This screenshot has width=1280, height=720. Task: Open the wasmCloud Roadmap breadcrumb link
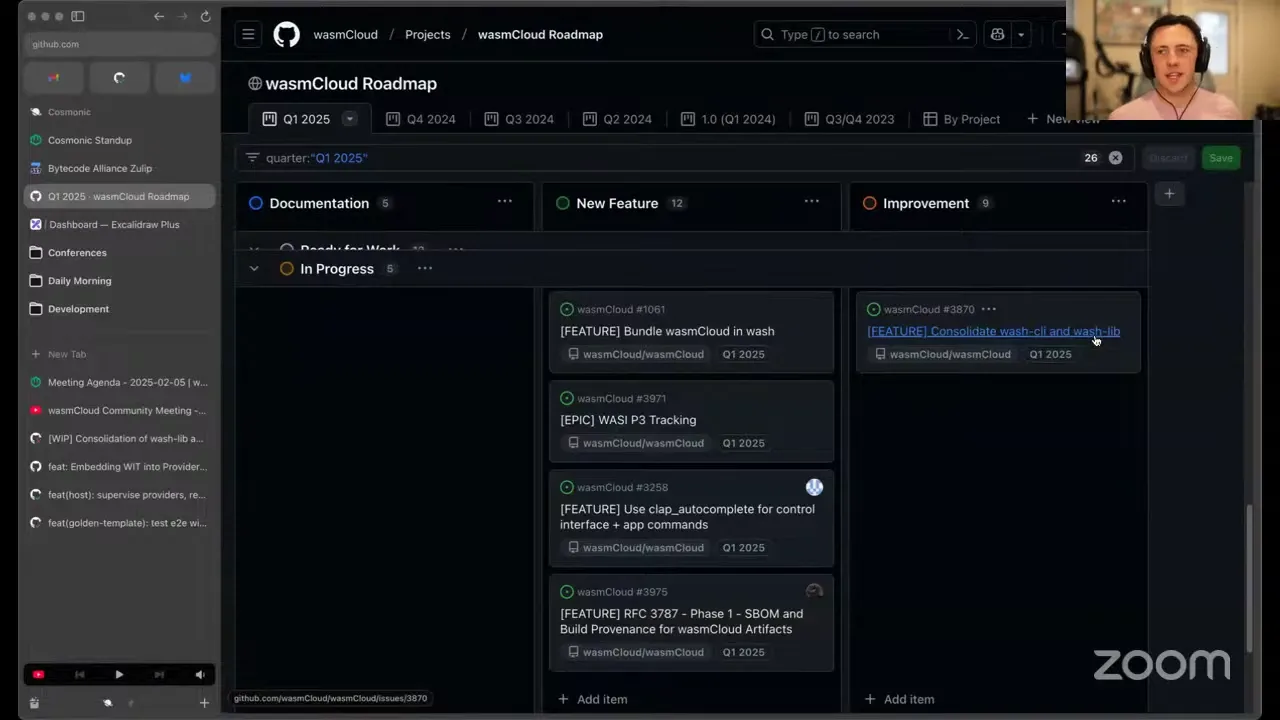(540, 34)
